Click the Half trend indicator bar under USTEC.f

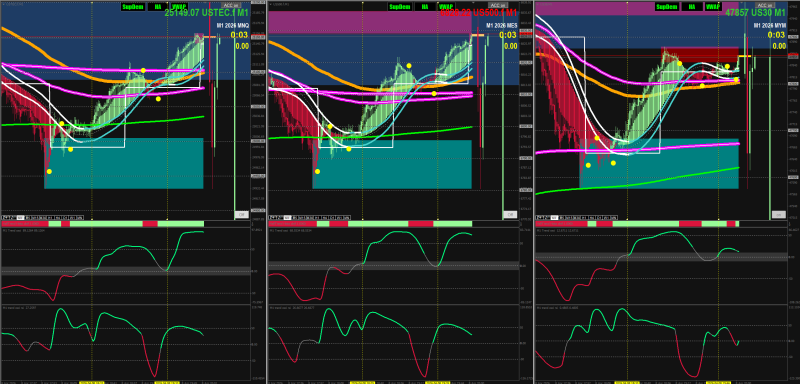(103, 224)
